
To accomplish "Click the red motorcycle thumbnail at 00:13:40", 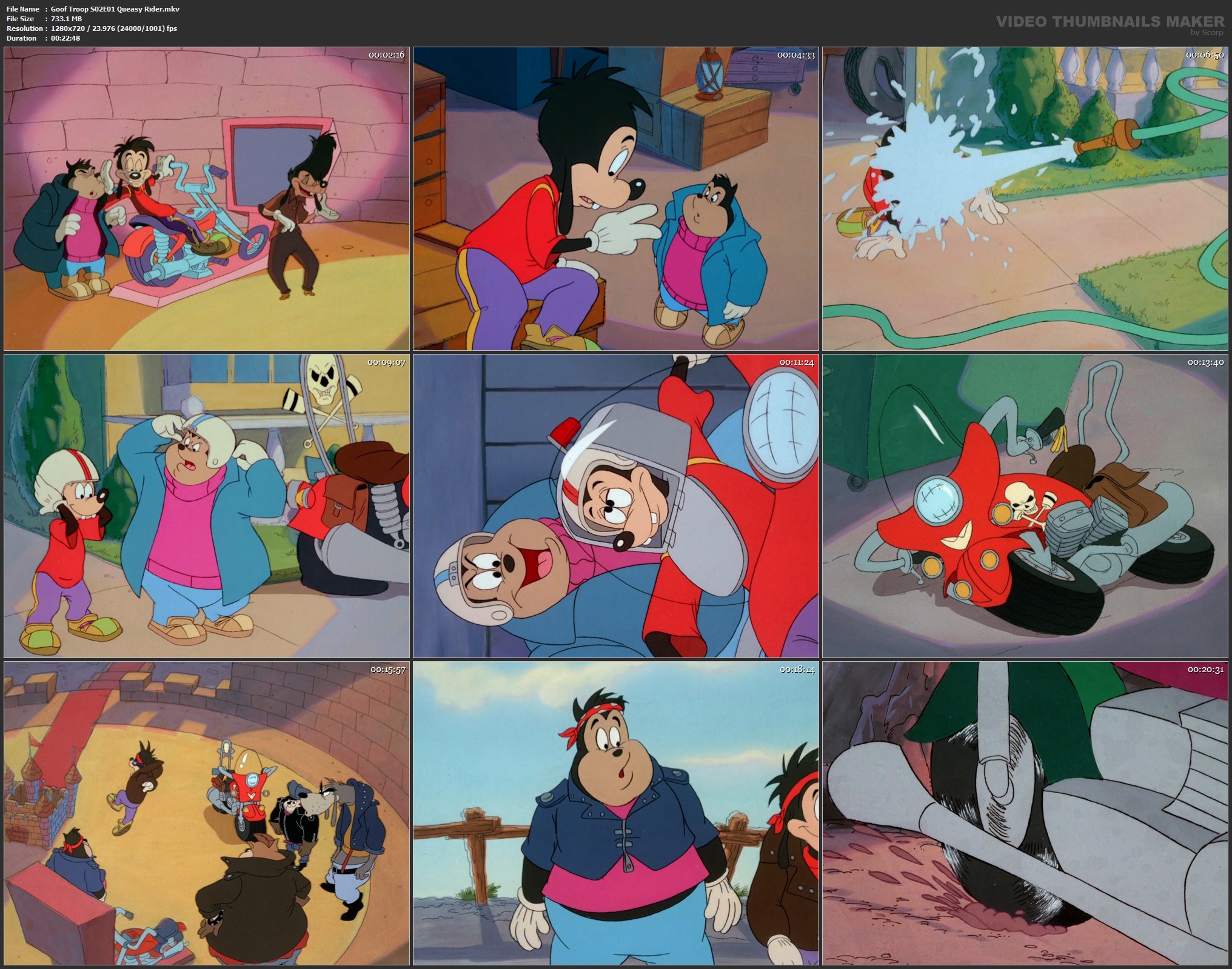I will [1025, 506].
